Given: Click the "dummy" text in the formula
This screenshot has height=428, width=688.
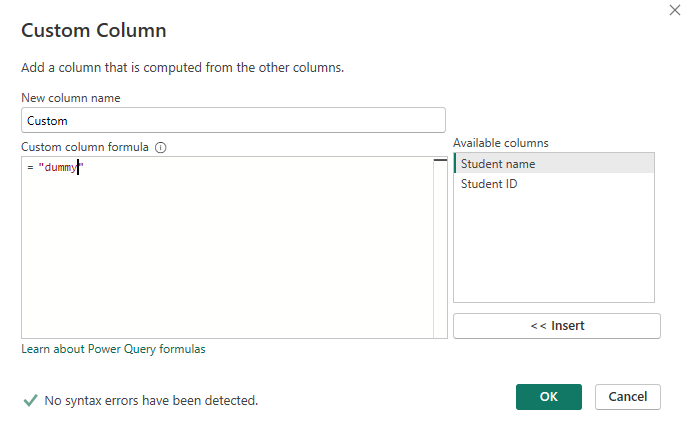Looking at the screenshot, I should pos(58,168).
